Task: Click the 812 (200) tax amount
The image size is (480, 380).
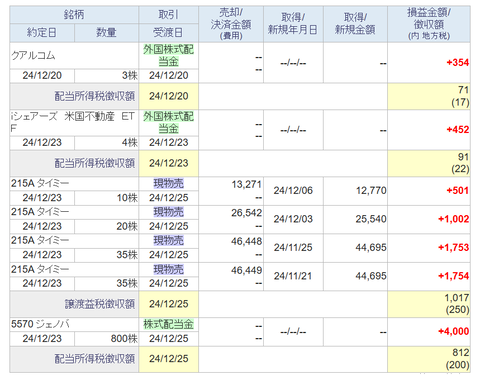Action: pos(429,359)
